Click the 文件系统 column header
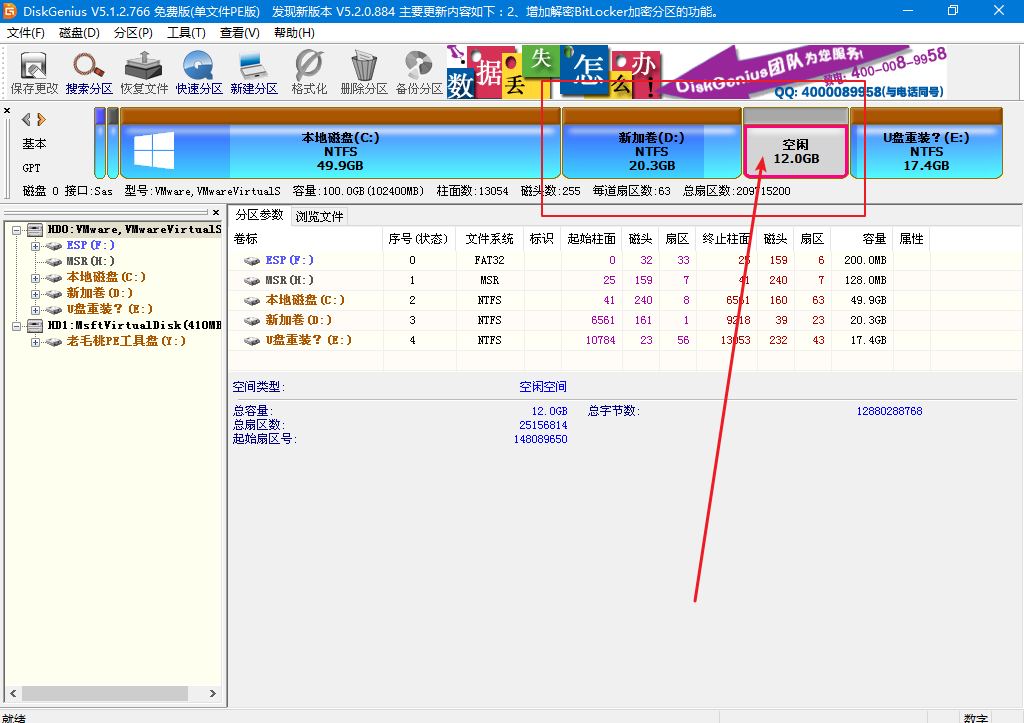This screenshot has width=1024, height=723. click(x=489, y=239)
